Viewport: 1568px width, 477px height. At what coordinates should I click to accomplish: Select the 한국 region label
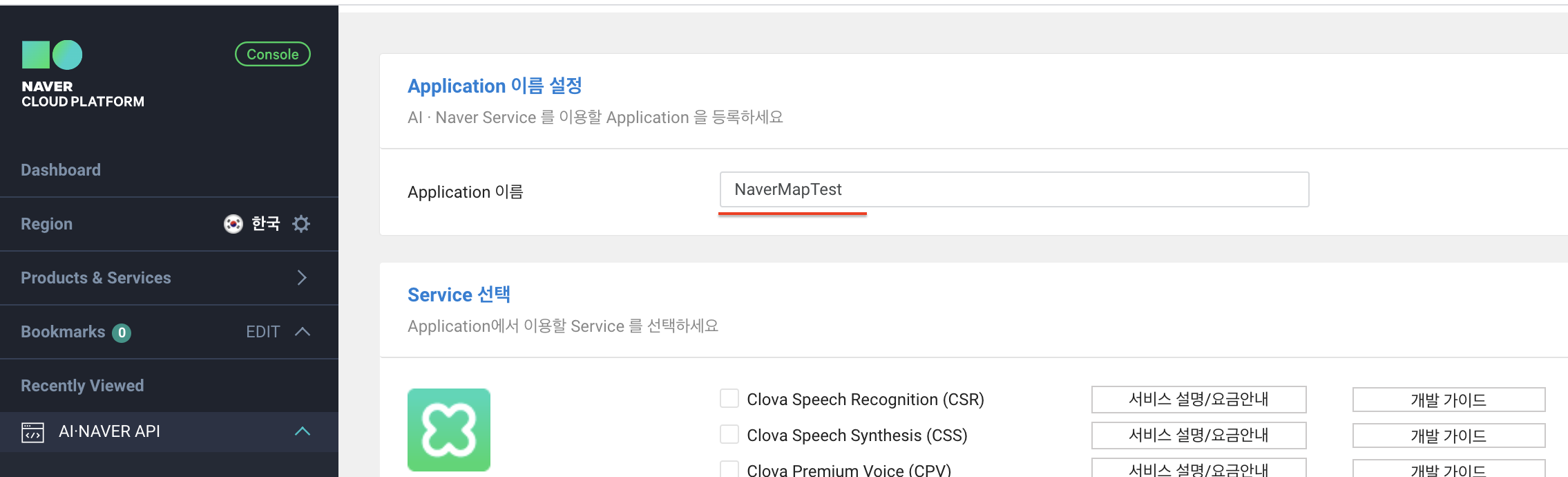[266, 224]
